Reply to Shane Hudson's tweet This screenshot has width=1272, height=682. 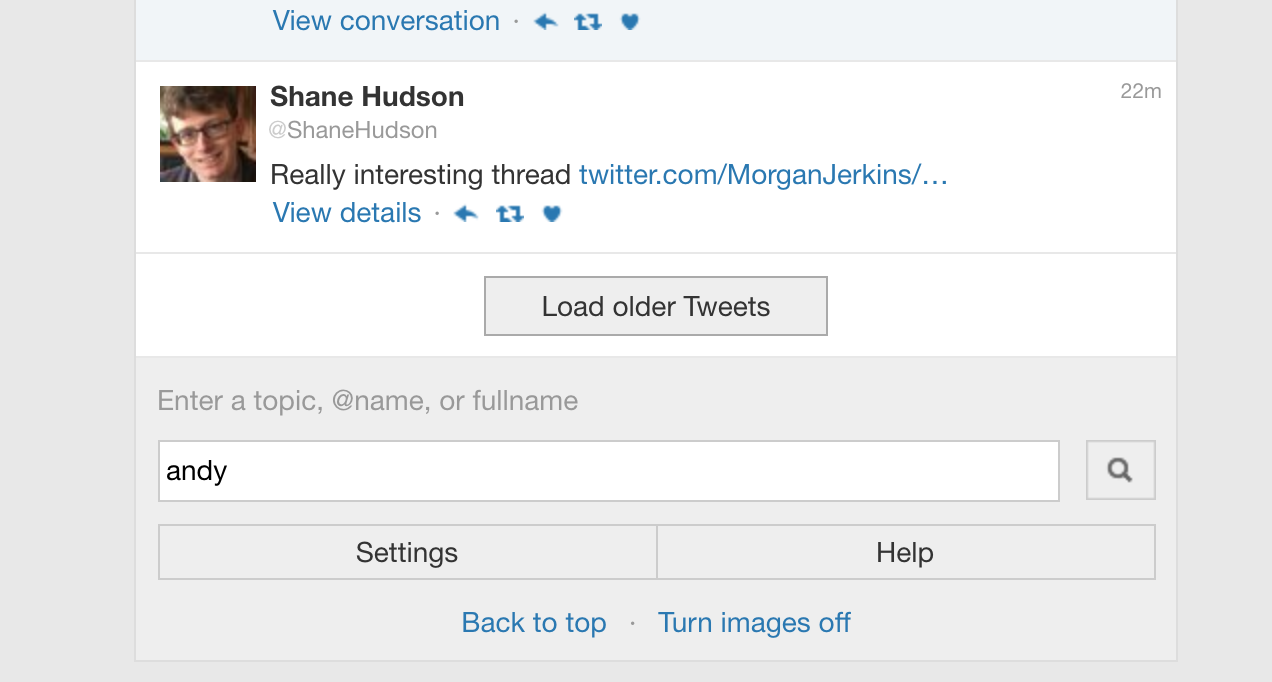pyautogui.click(x=466, y=213)
